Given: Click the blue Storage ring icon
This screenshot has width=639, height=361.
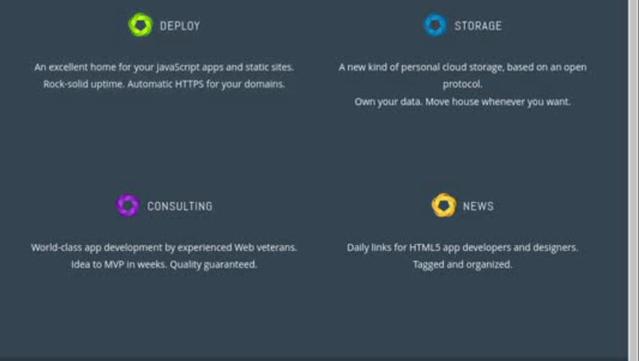Looking at the screenshot, I should coord(435,25).
